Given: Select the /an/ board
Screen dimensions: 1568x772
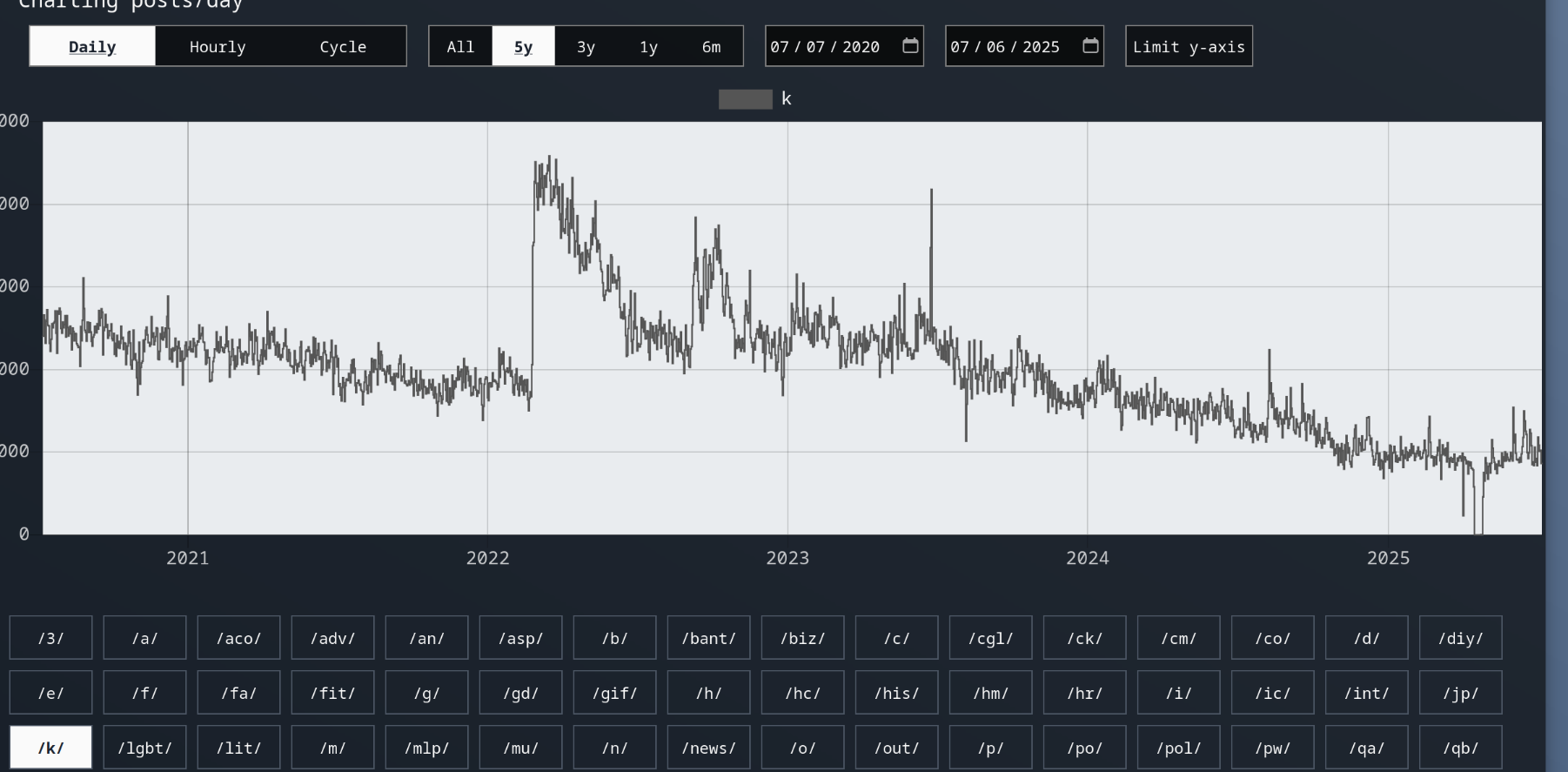Looking at the screenshot, I should tap(426, 638).
